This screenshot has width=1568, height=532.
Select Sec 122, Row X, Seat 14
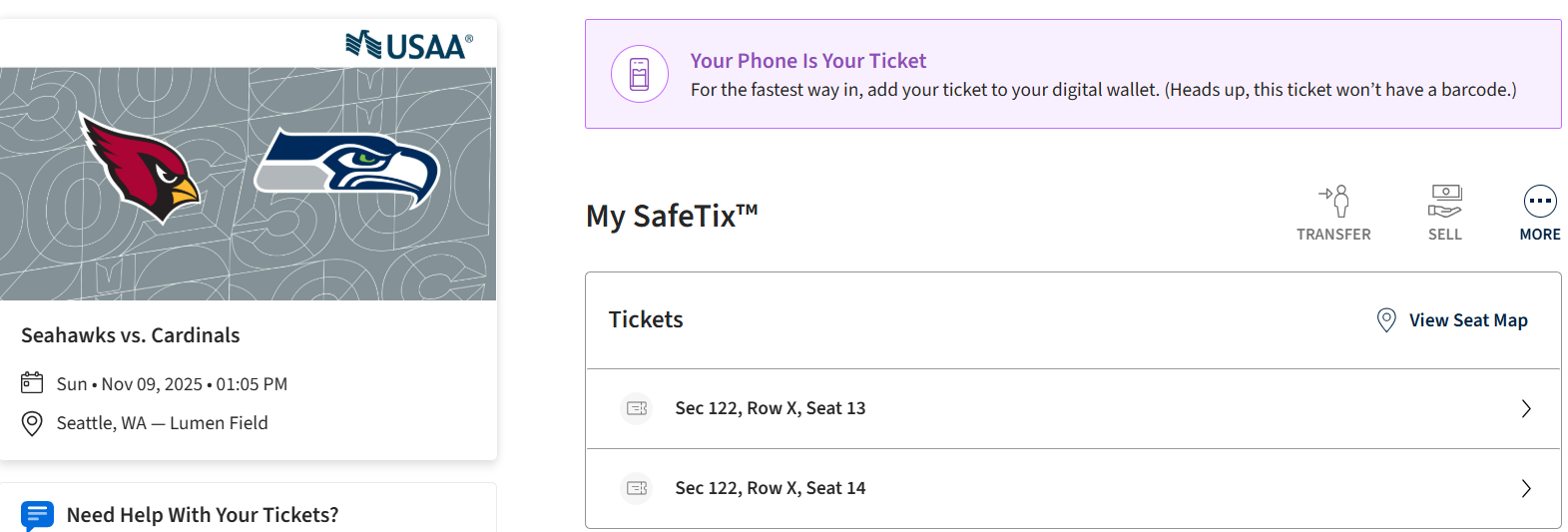click(x=771, y=488)
